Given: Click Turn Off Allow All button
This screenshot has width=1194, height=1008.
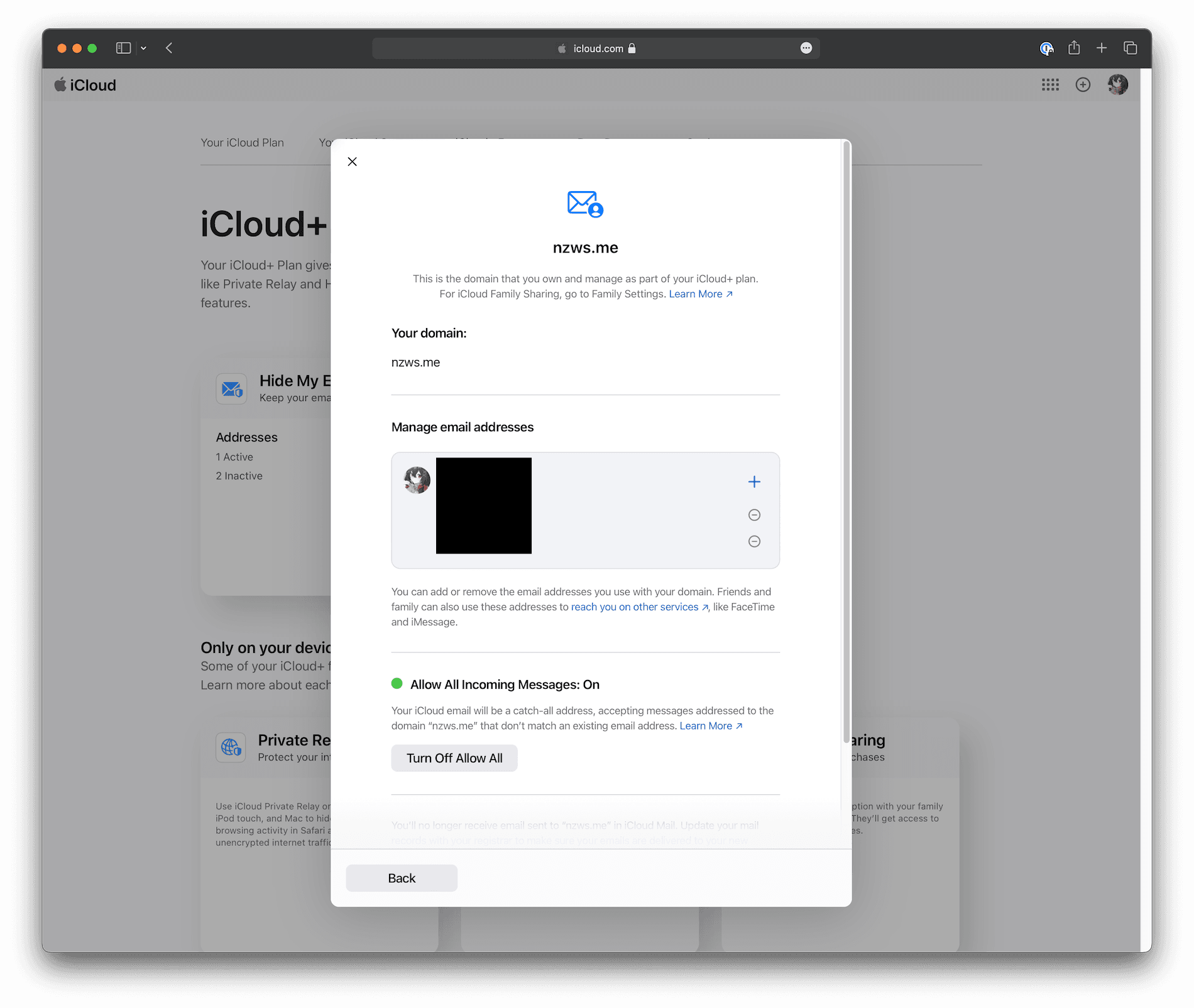Looking at the screenshot, I should point(454,758).
